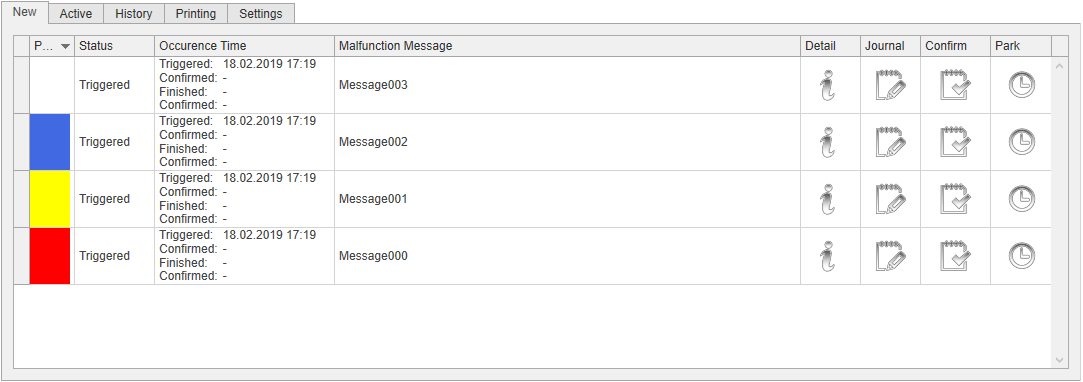Open journal notepad icon for Message002

click(x=890, y=142)
